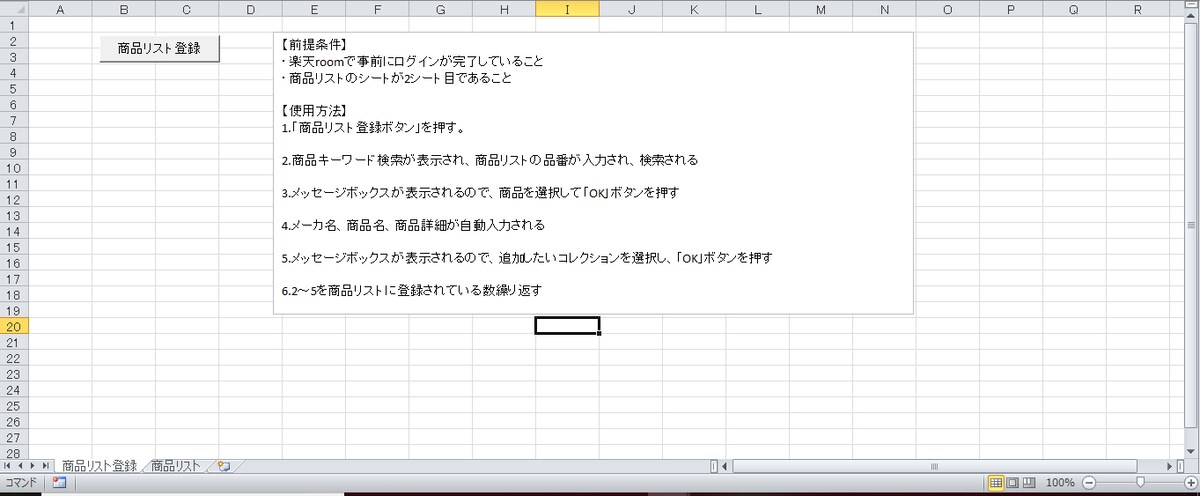1200x496 pixels.
Task: Select row 20 header
Action: click(14, 326)
